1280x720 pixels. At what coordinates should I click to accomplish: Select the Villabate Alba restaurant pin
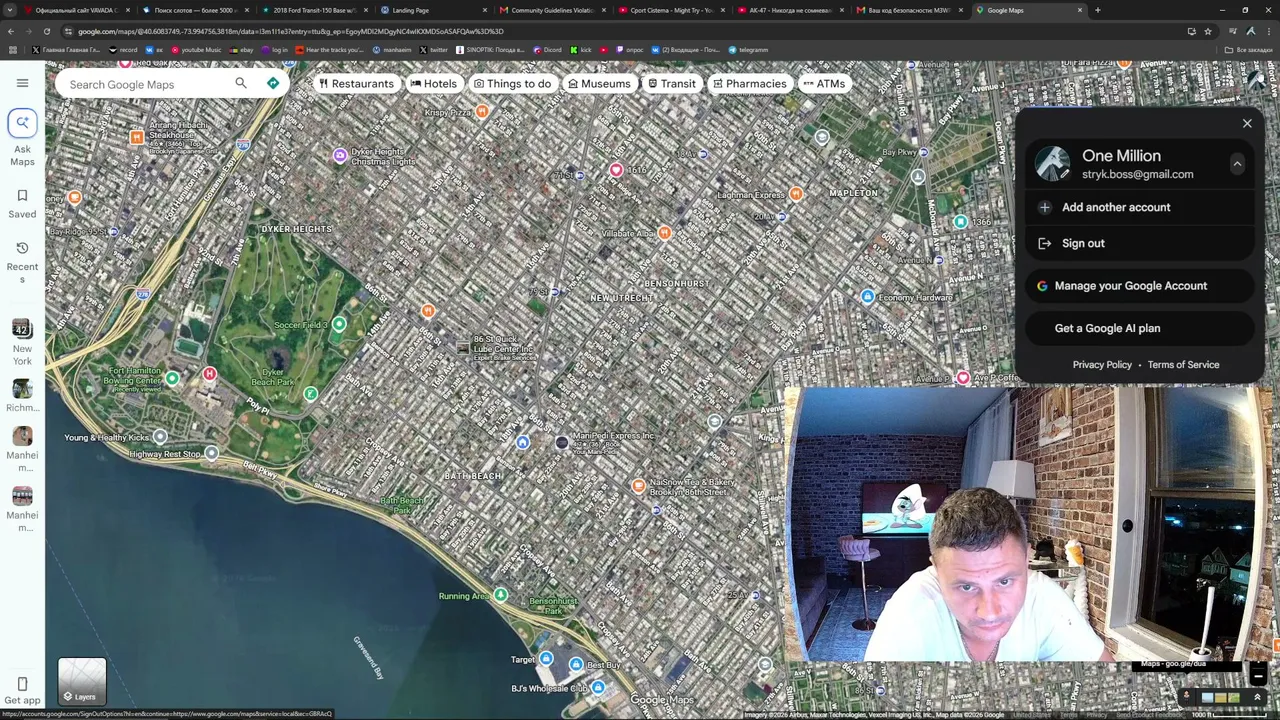click(664, 233)
